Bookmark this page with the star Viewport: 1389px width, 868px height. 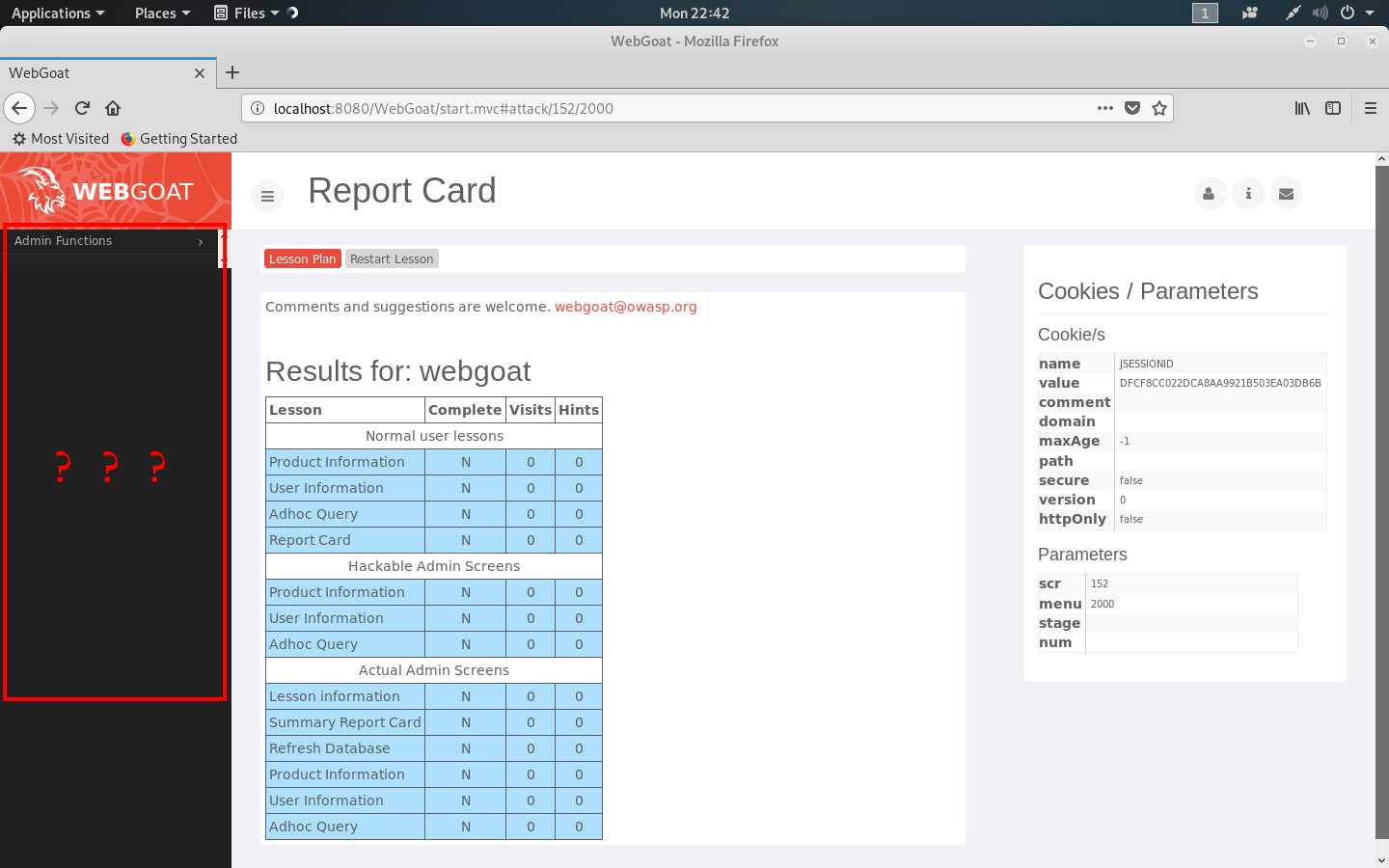pos(1159,108)
